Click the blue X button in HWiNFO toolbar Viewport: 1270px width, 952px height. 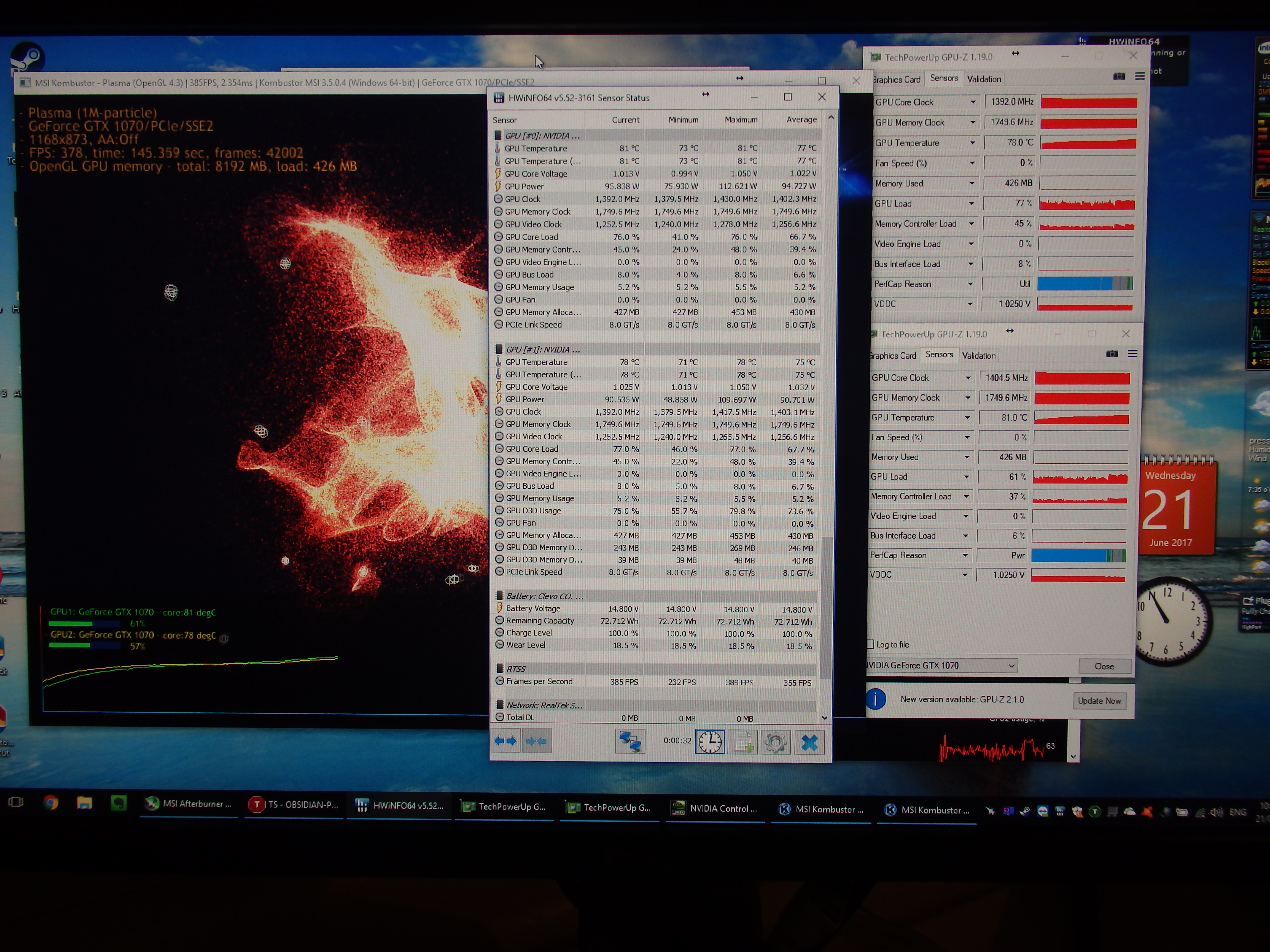coord(809,743)
